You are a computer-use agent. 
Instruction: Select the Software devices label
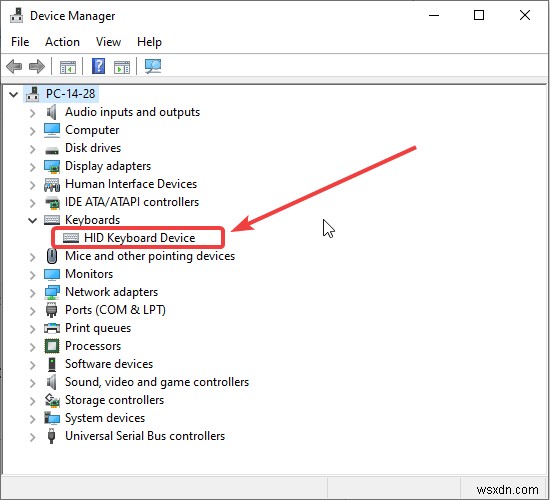tap(109, 364)
